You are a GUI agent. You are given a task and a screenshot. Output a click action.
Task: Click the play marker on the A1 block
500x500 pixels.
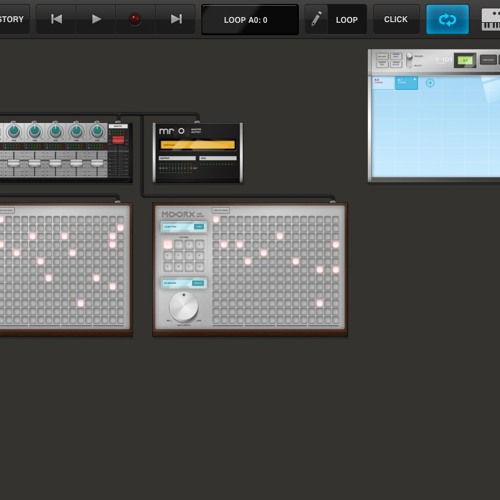[415, 79]
